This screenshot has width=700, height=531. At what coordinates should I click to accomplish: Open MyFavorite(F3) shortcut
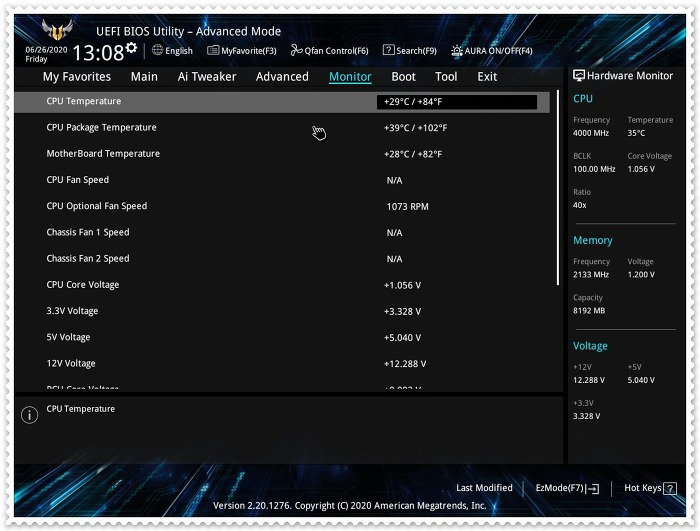(x=242, y=50)
